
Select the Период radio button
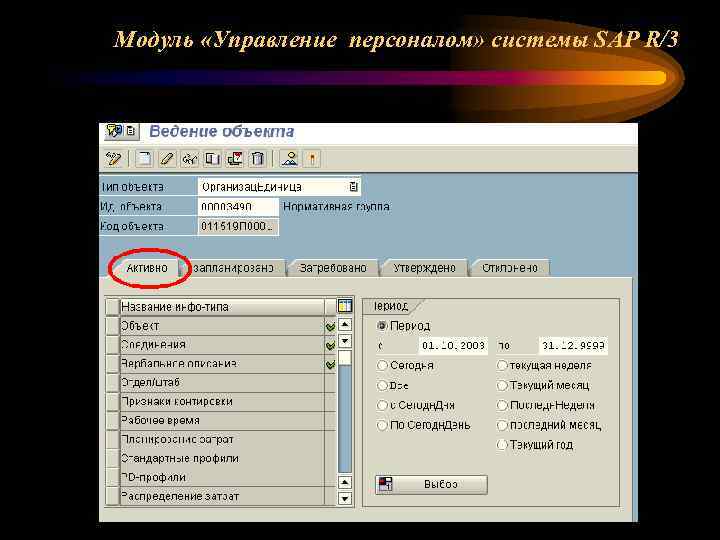point(381,326)
